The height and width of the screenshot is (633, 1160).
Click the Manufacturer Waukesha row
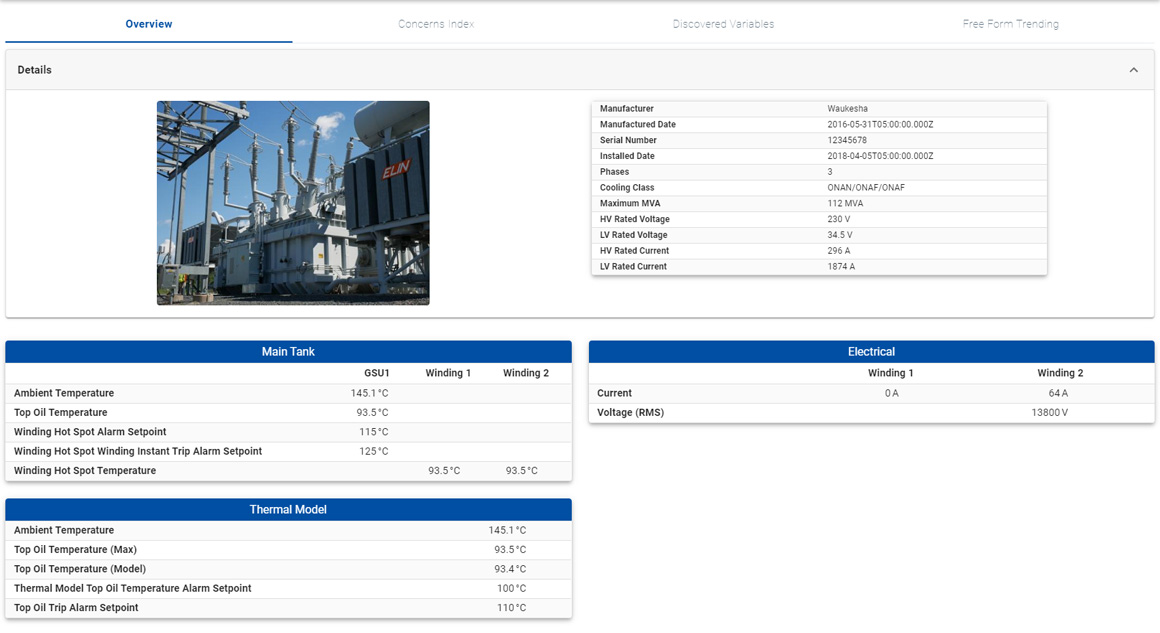[x=819, y=109]
